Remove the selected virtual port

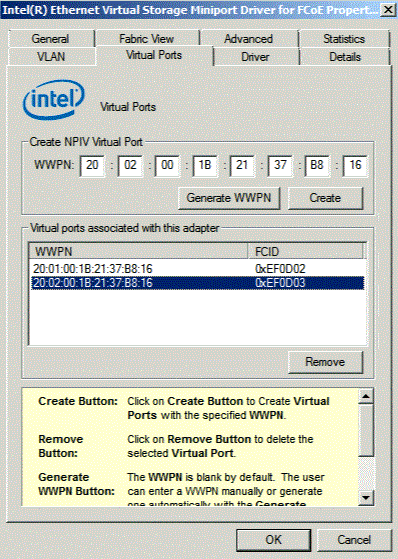(x=325, y=362)
